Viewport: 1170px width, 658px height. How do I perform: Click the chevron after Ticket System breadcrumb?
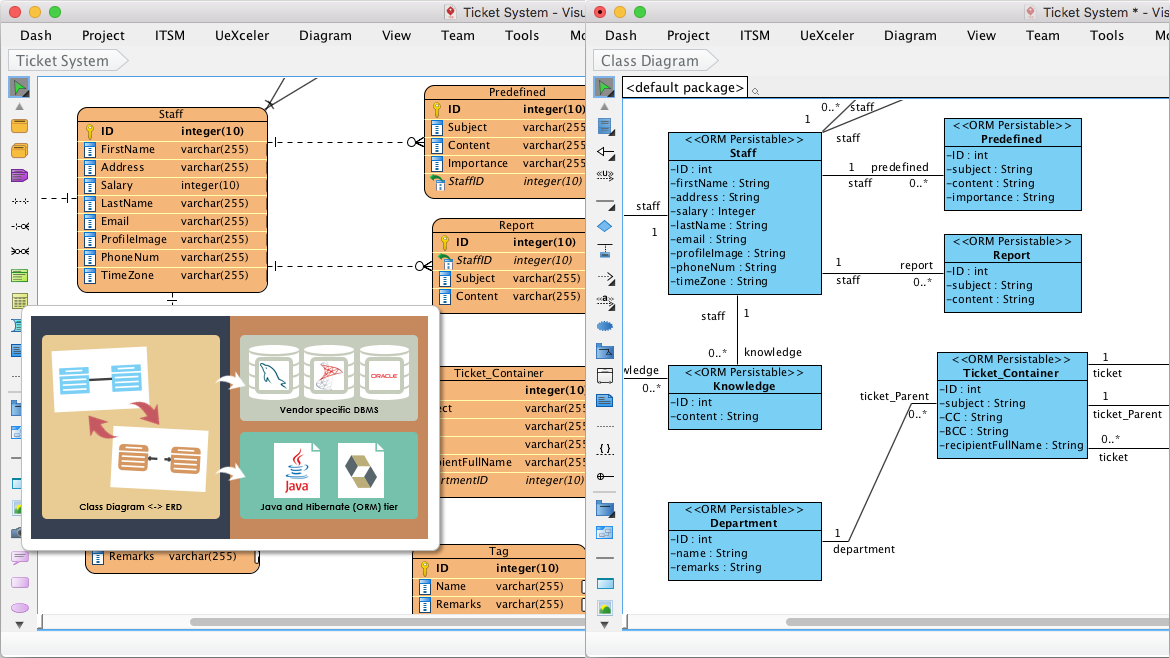(123, 60)
